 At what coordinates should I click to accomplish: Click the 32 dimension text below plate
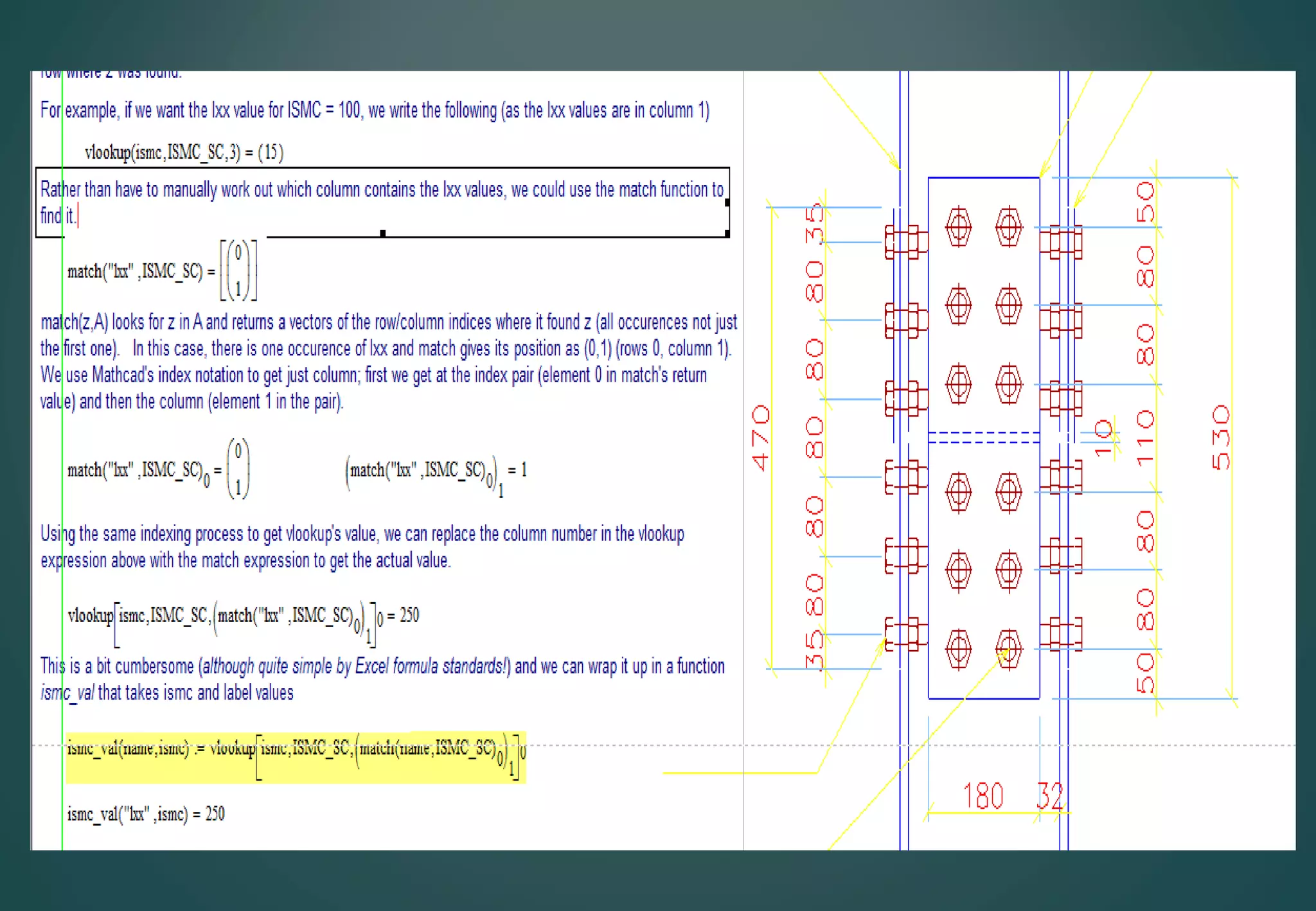[x=1050, y=796]
